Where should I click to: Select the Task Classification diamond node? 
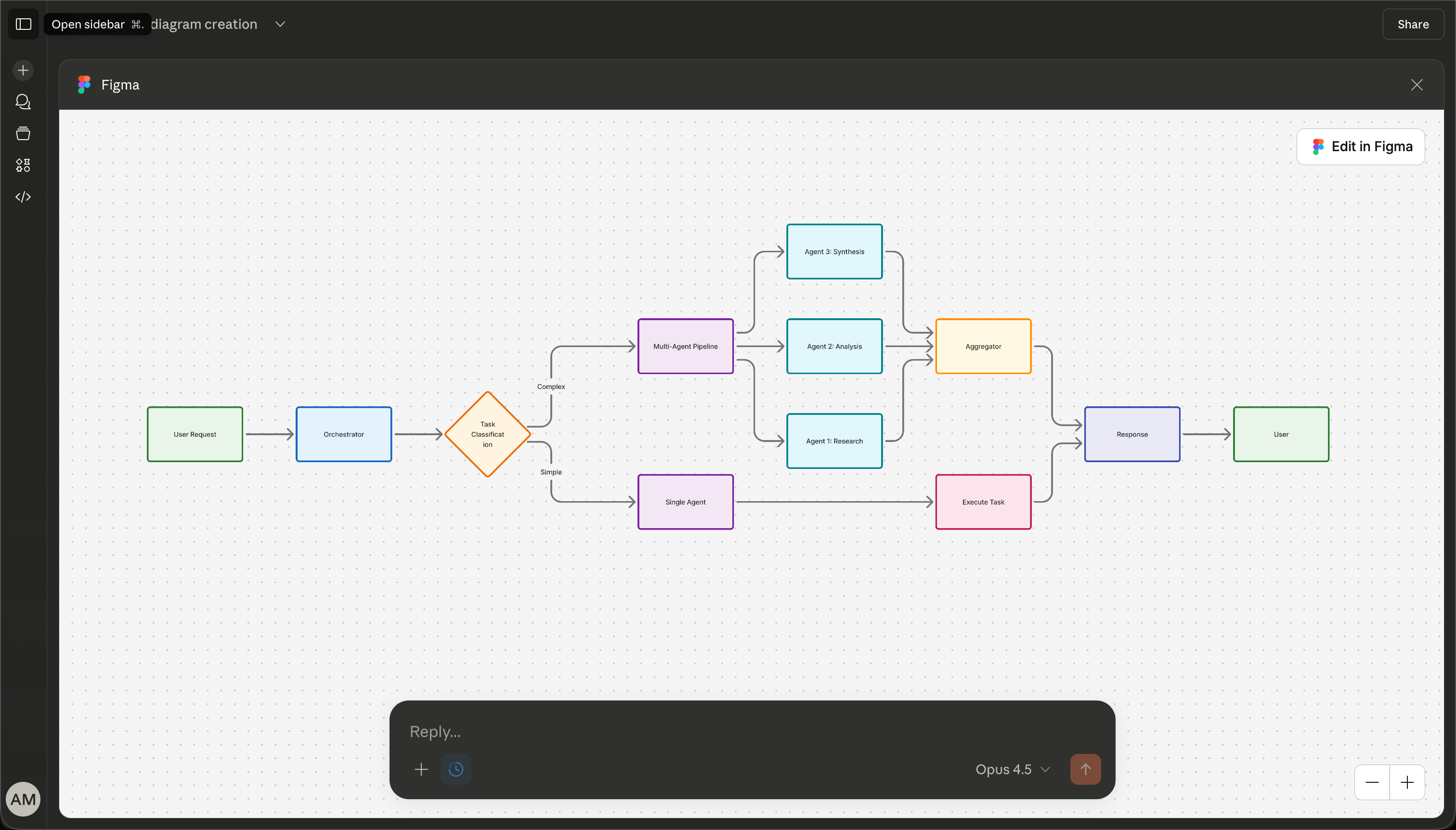(x=487, y=434)
